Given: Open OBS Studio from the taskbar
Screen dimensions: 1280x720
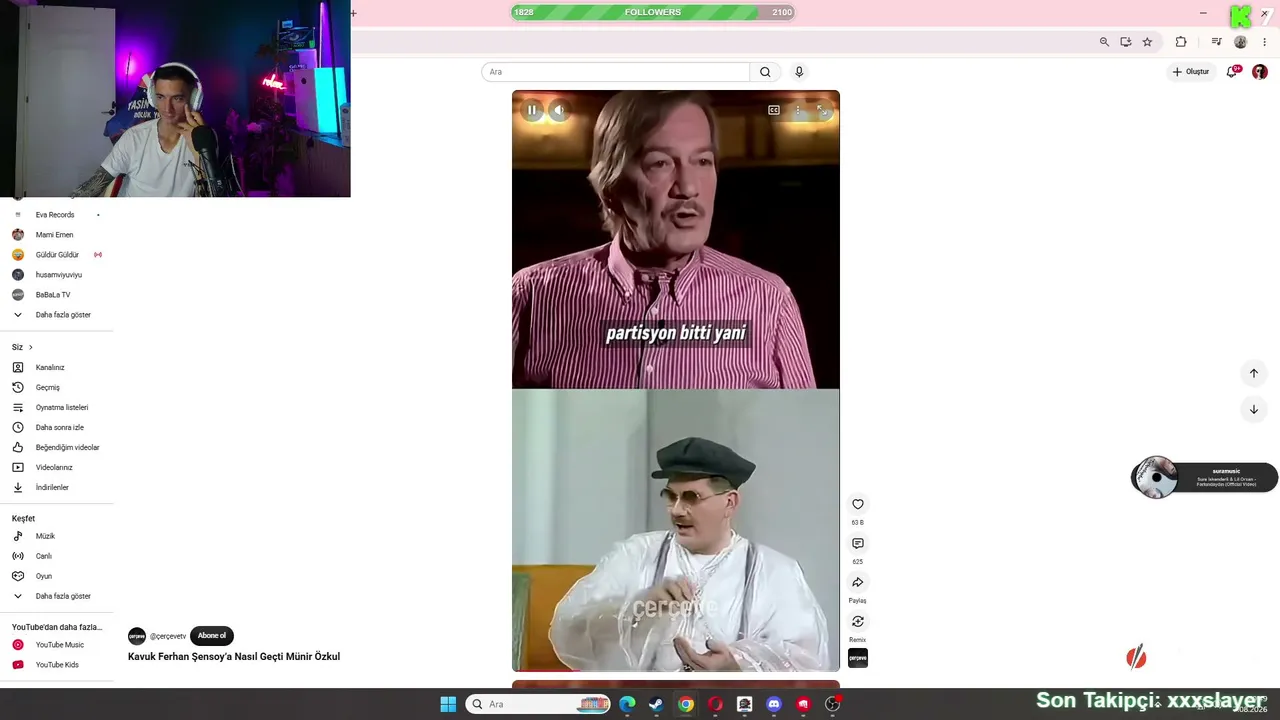Looking at the screenshot, I should (x=832, y=704).
